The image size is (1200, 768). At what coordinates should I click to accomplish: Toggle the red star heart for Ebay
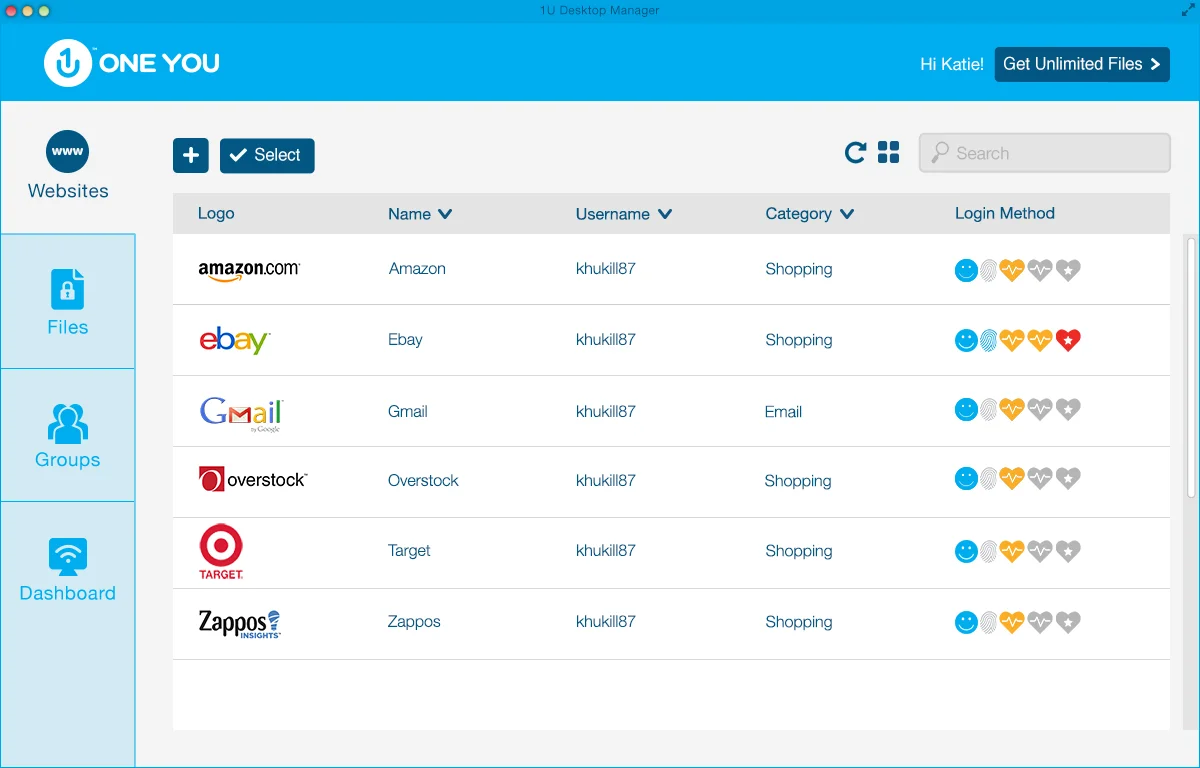click(1068, 341)
